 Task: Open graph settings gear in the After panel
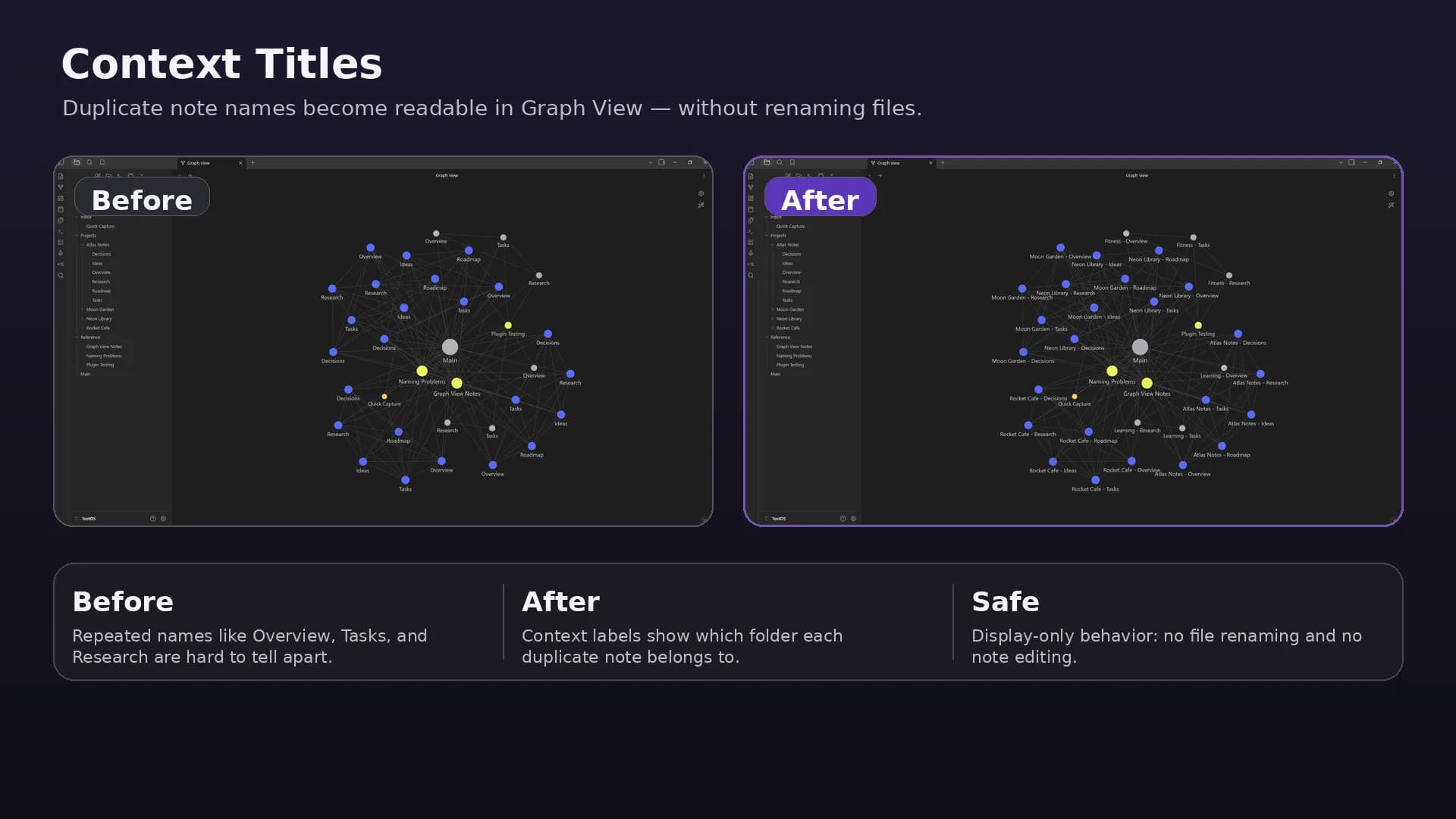(1391, 193)
